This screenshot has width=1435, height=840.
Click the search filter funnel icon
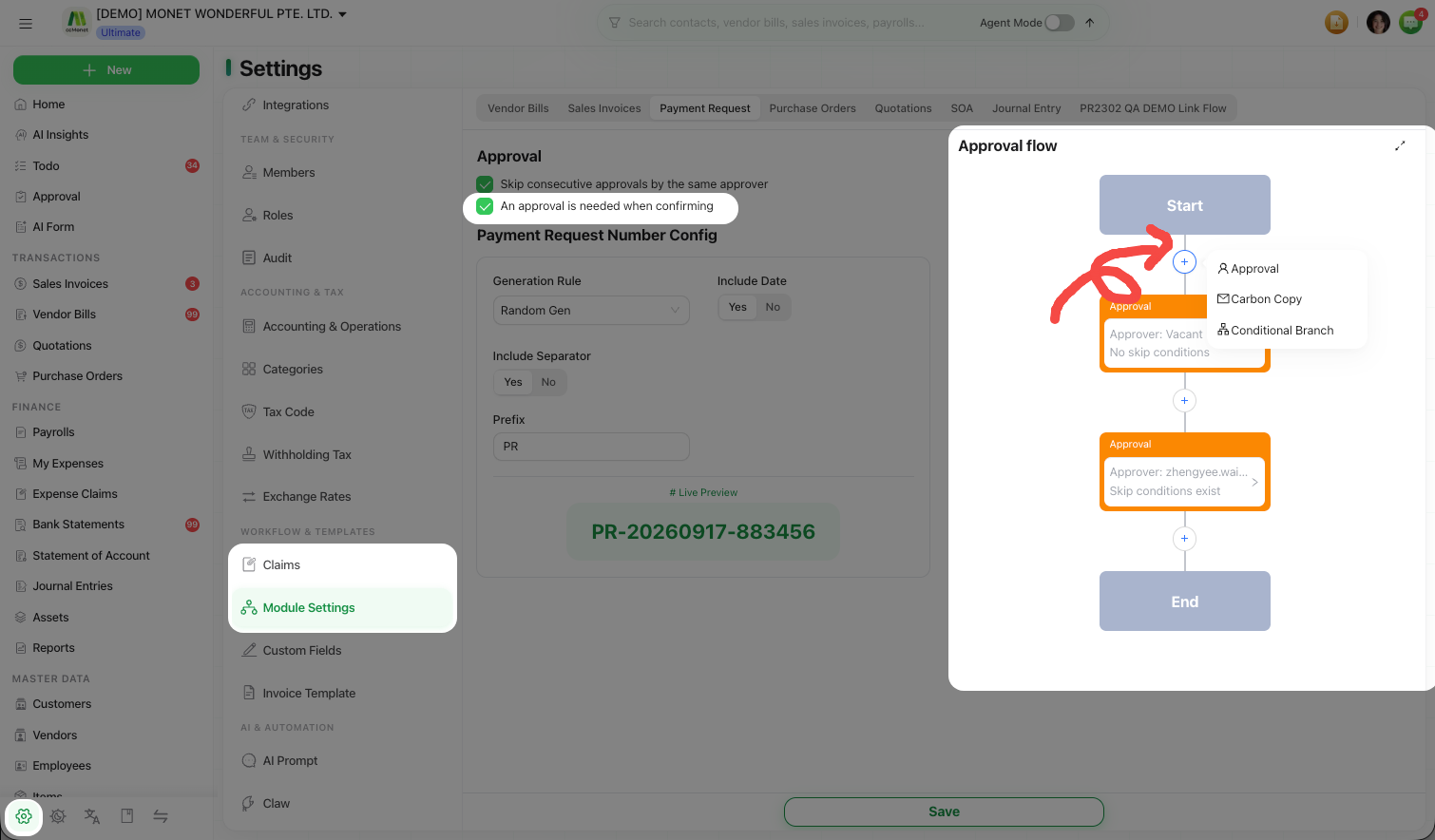click(614, 23)
